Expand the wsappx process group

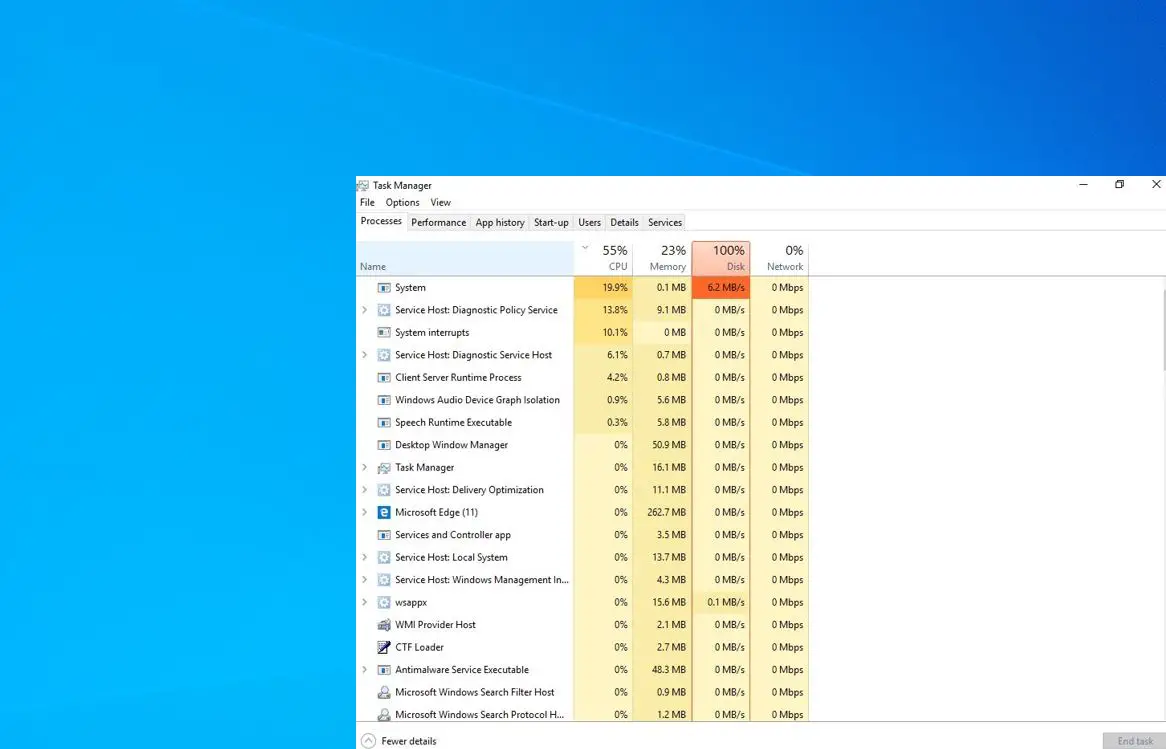(364, 602)
